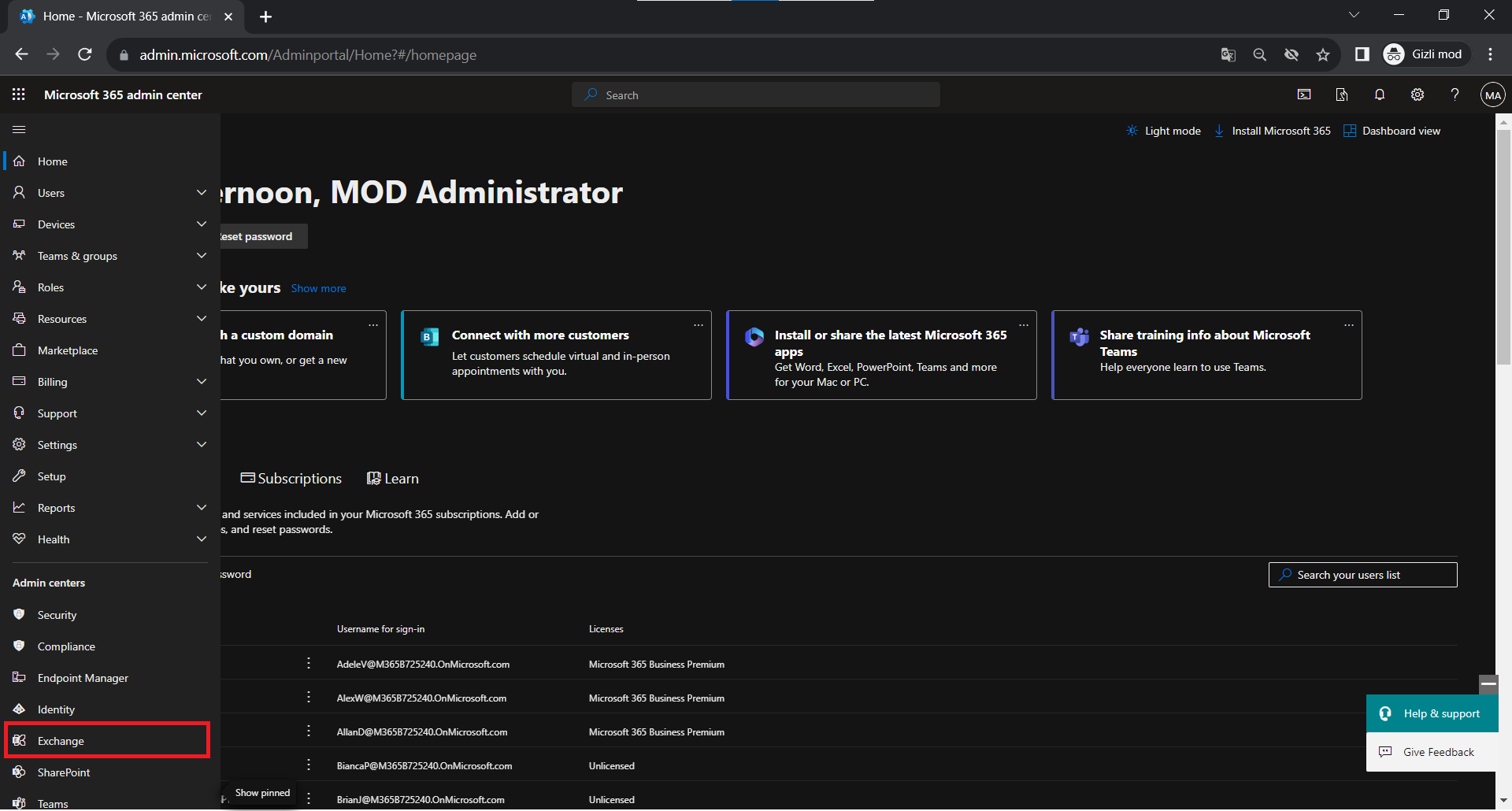Expand the Users menu chevron
The image size is (1512, 811).
pos(202,193)
